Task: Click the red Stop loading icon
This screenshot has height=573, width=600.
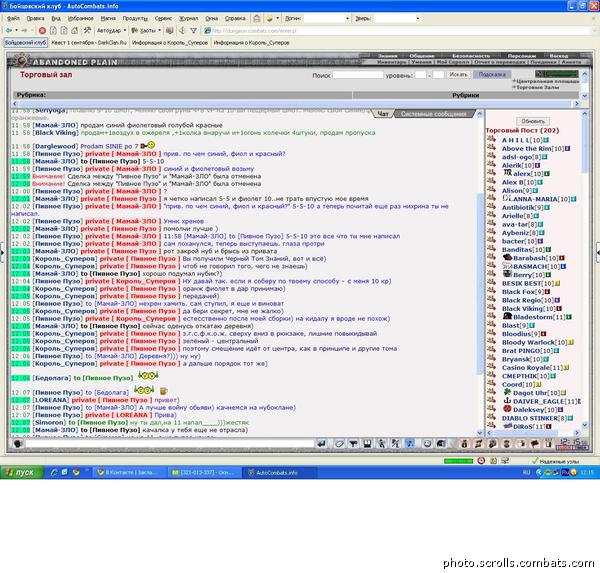Action: click(x=42, y=30)
